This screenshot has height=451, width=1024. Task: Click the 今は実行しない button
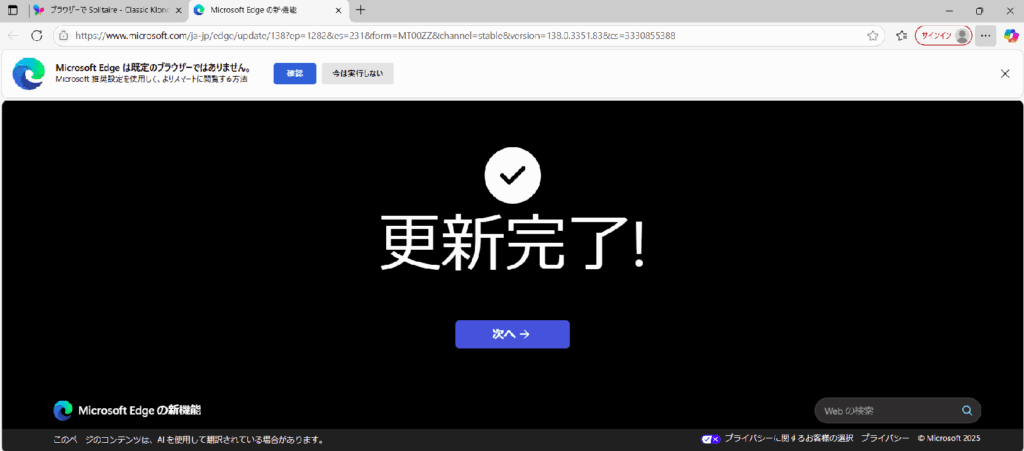(x=357, y=73)
